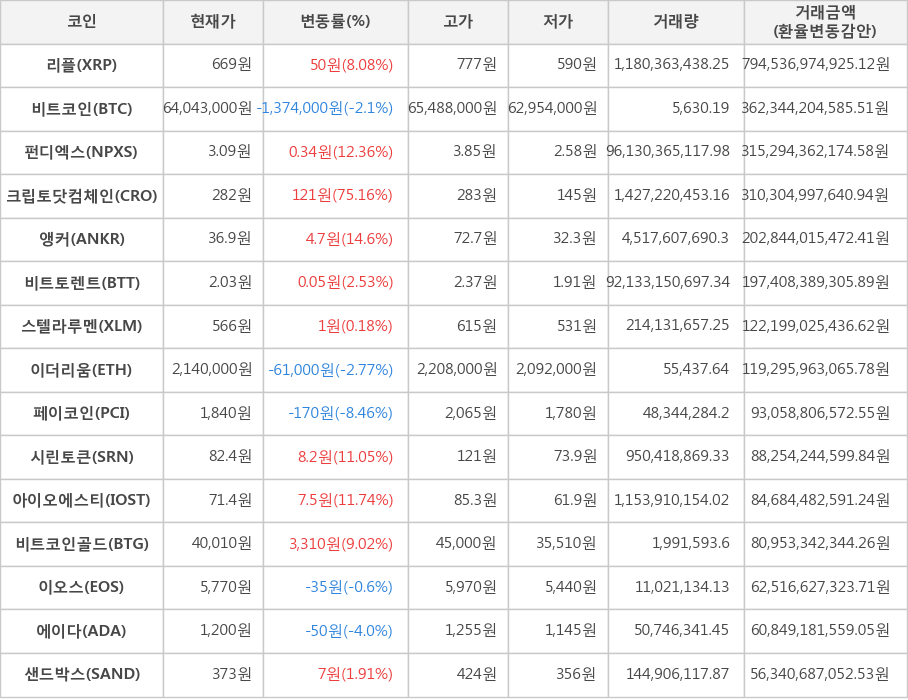The width and height of the screenshot is (908, 700).
Task: Open 비트코인골드(BTG) coin entry
Action: [82, 544]
